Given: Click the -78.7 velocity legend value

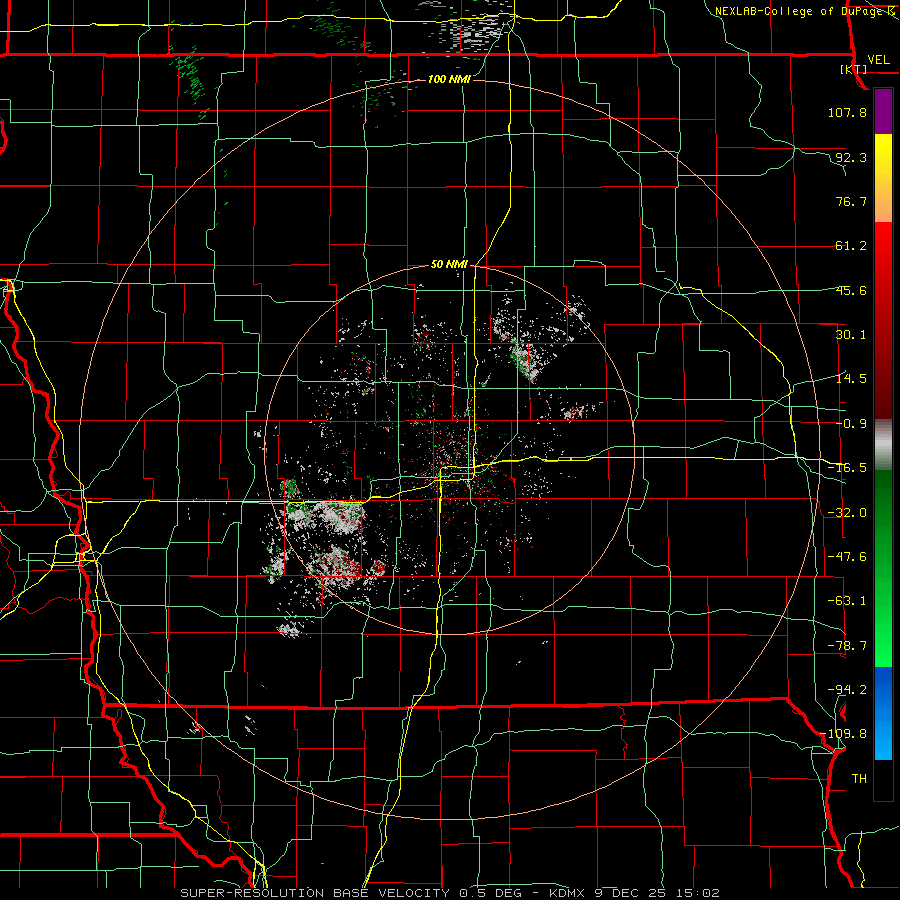Looking at the screenshot, I should point(847,646).
